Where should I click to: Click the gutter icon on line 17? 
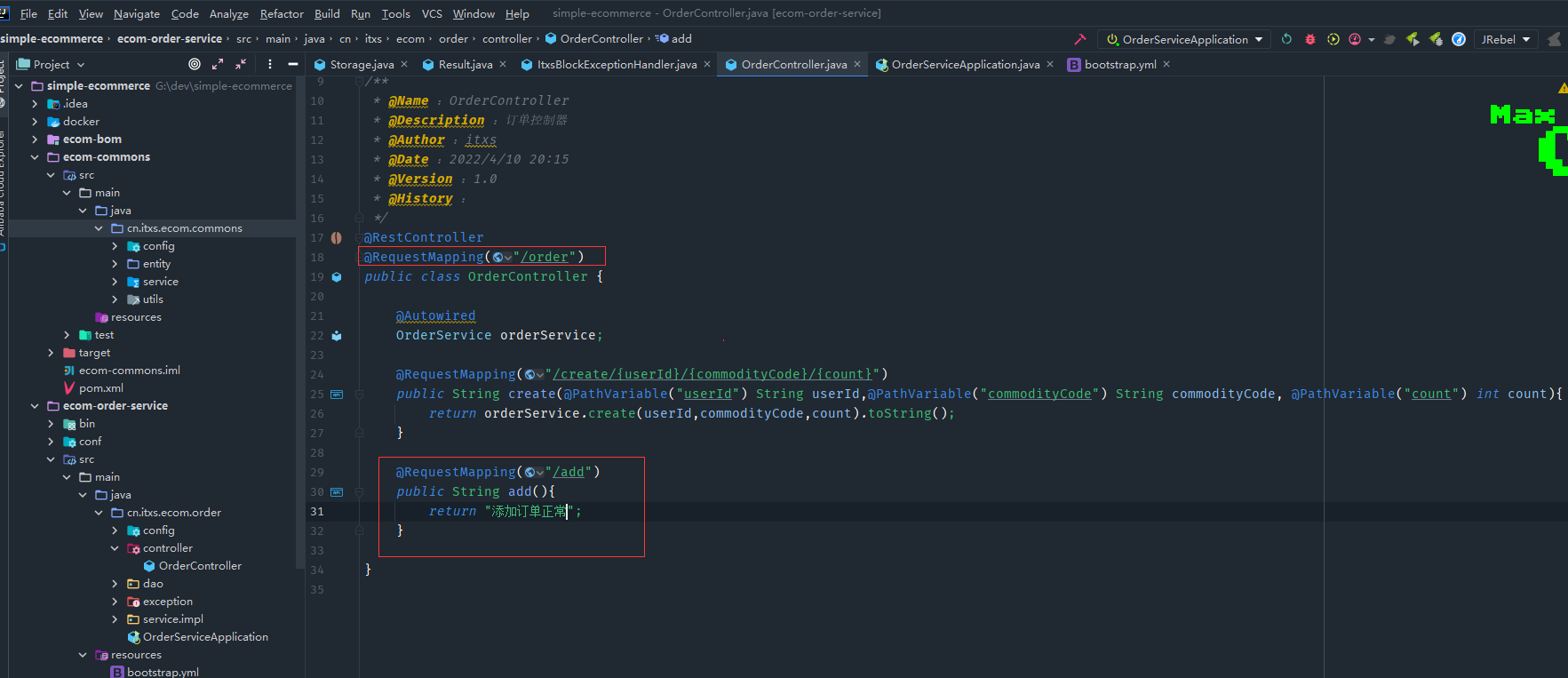tap(337, 237)
